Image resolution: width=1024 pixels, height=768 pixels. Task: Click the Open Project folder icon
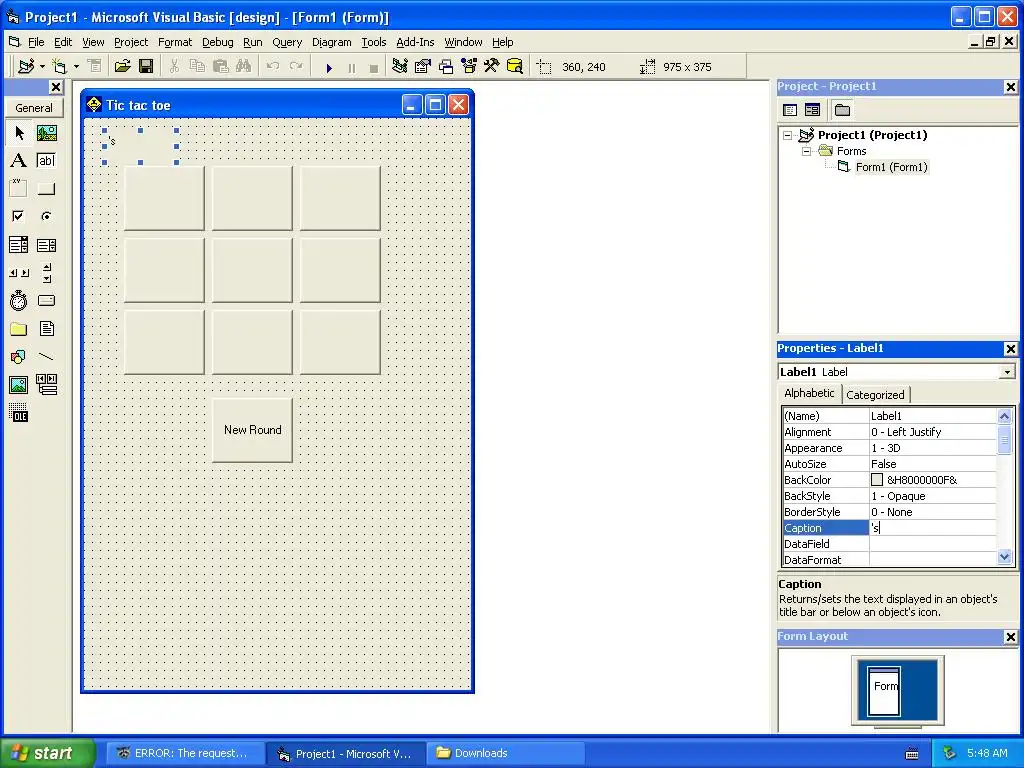point(122,67)
